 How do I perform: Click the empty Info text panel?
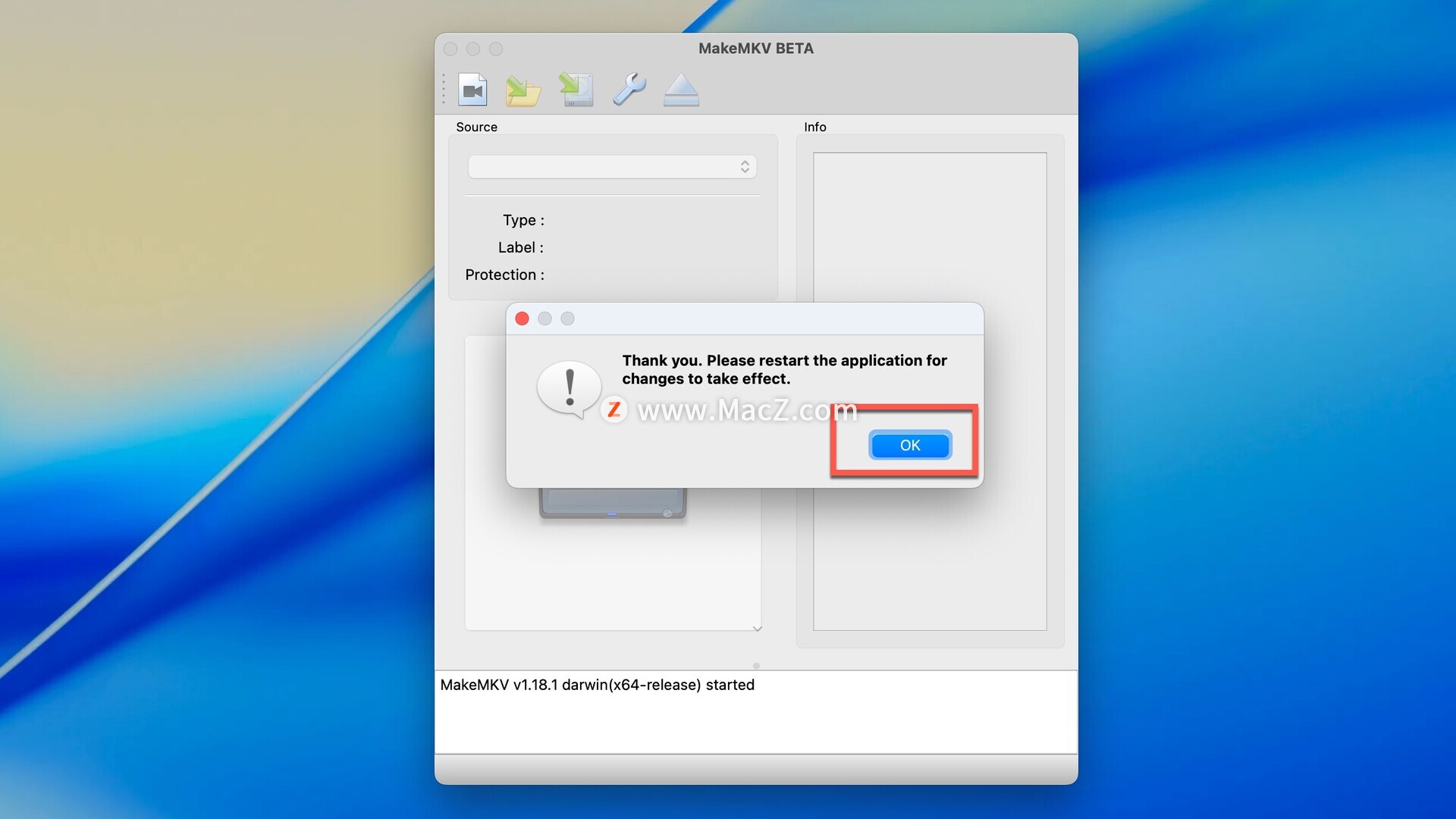930,227
